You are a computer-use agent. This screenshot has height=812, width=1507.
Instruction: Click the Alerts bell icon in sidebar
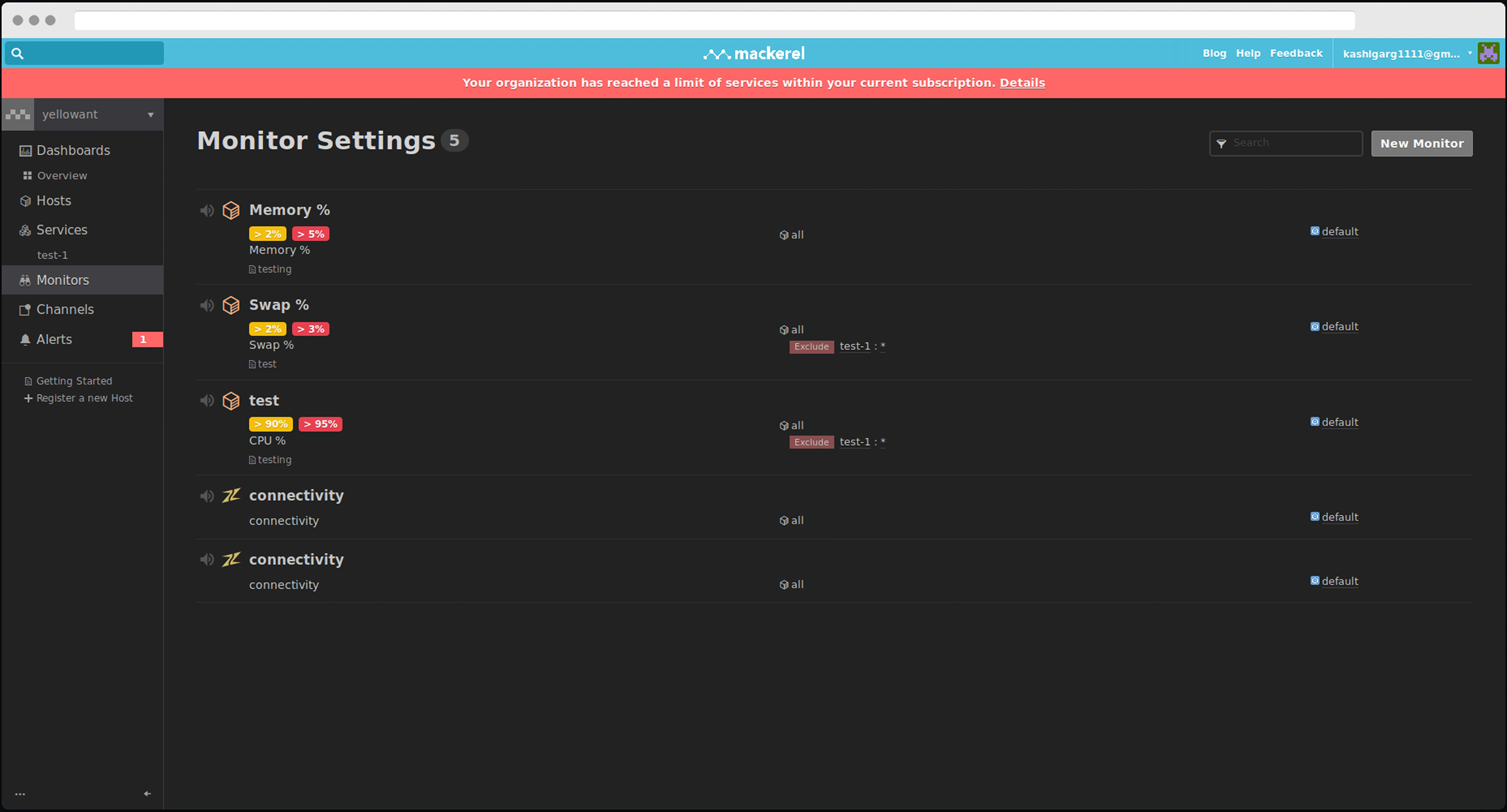point(25,340)
